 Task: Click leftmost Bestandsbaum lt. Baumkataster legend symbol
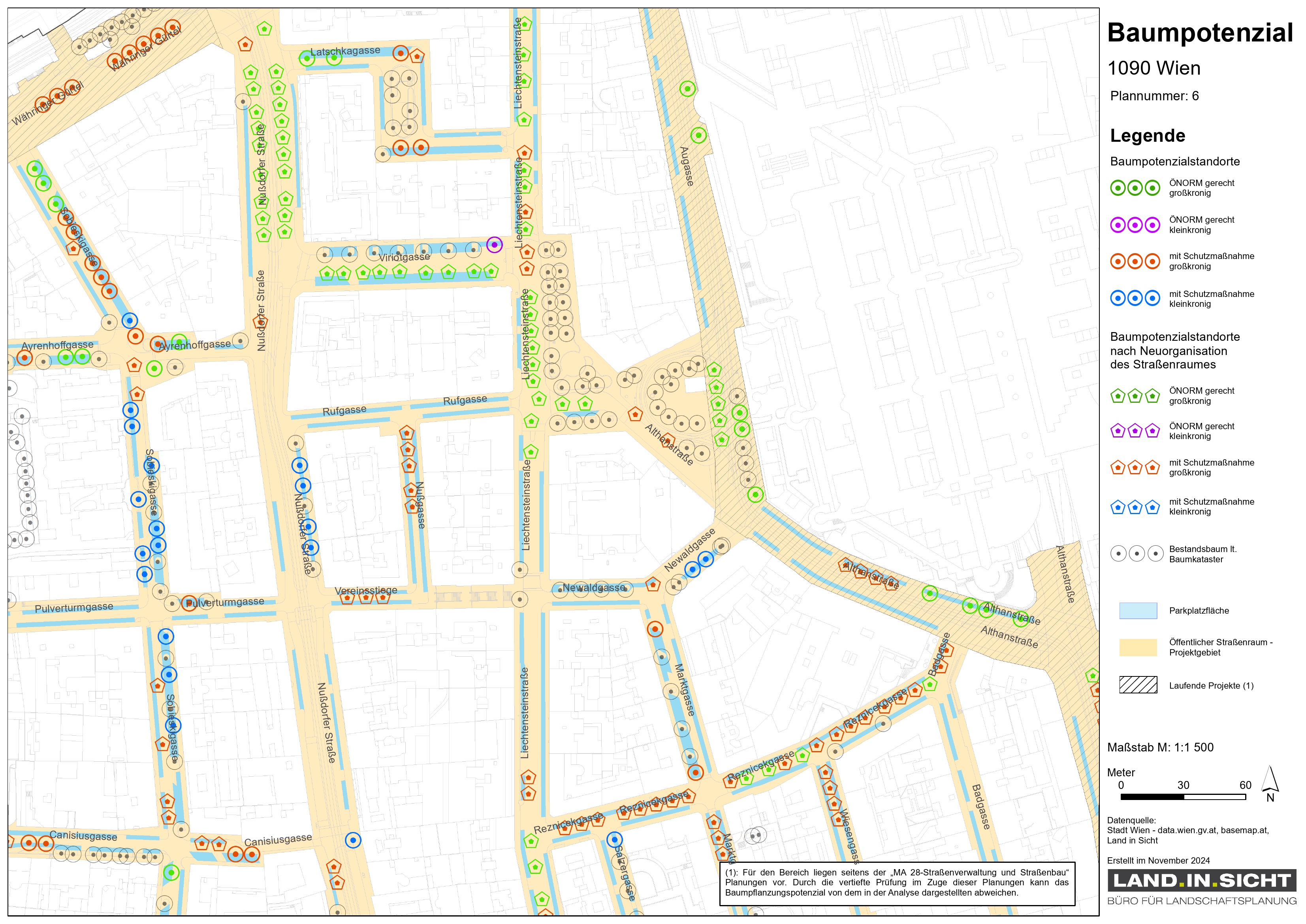[1118, 553]
